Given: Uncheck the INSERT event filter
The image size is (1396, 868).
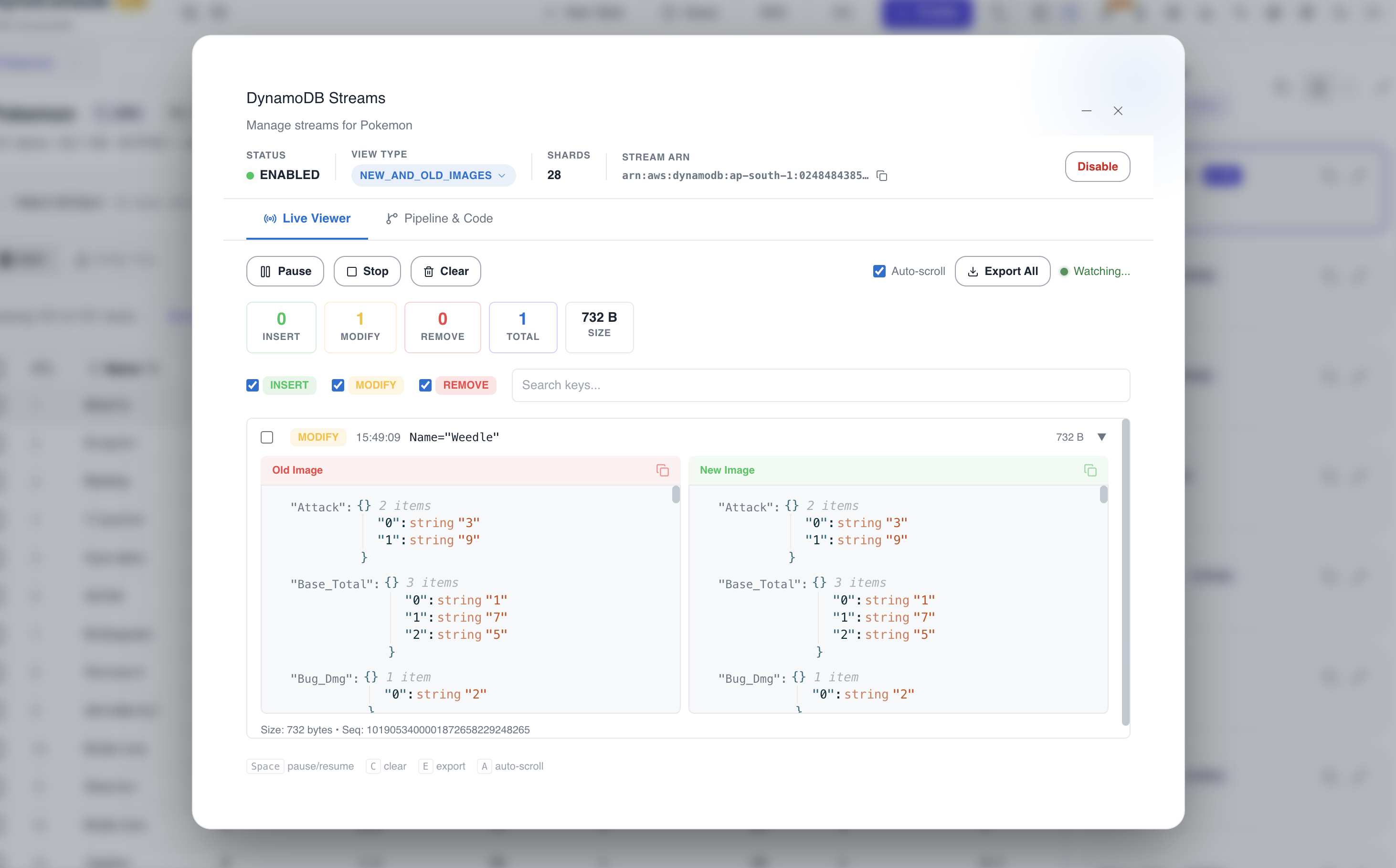Looking at the screenshot, I should [253, 385].
